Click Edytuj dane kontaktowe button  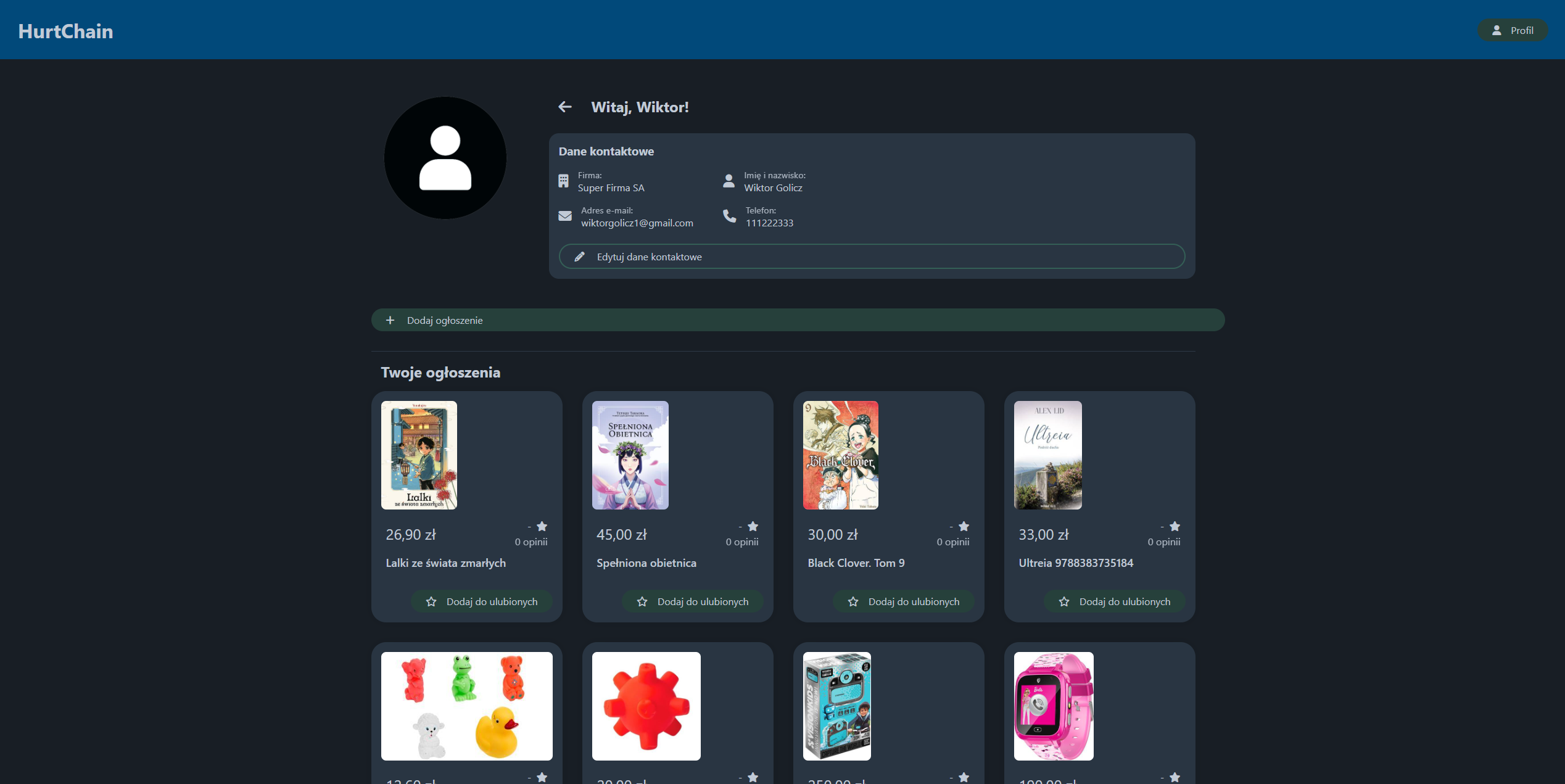872,257
